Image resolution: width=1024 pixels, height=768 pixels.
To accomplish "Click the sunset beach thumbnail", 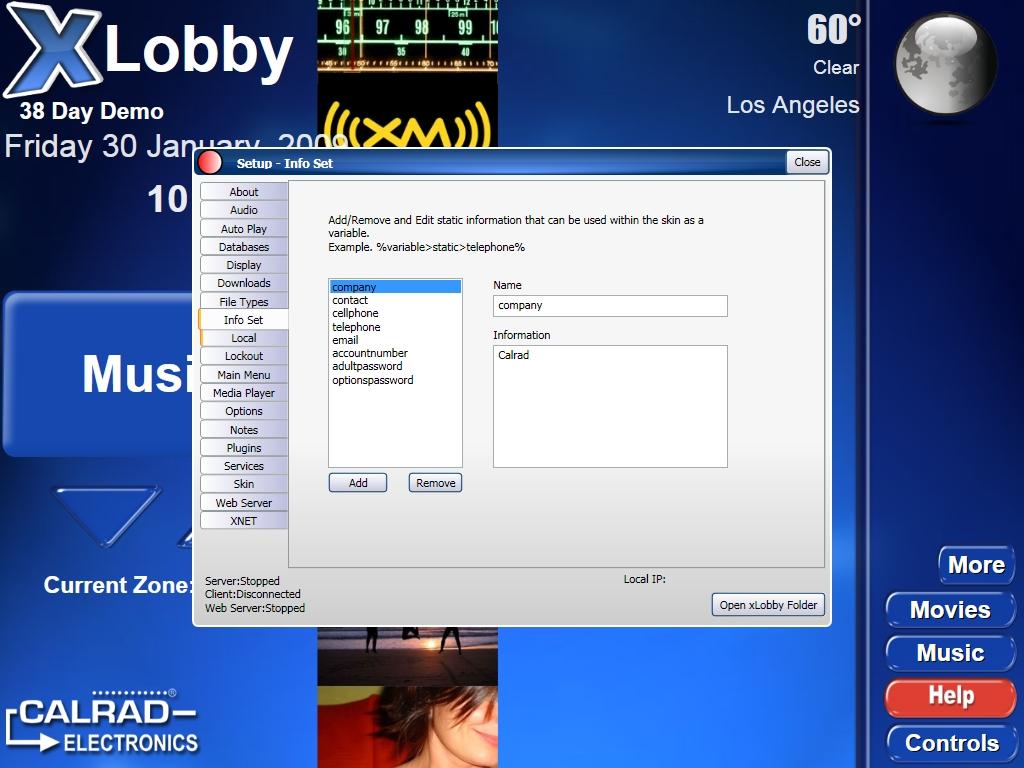I will (408, 656).
